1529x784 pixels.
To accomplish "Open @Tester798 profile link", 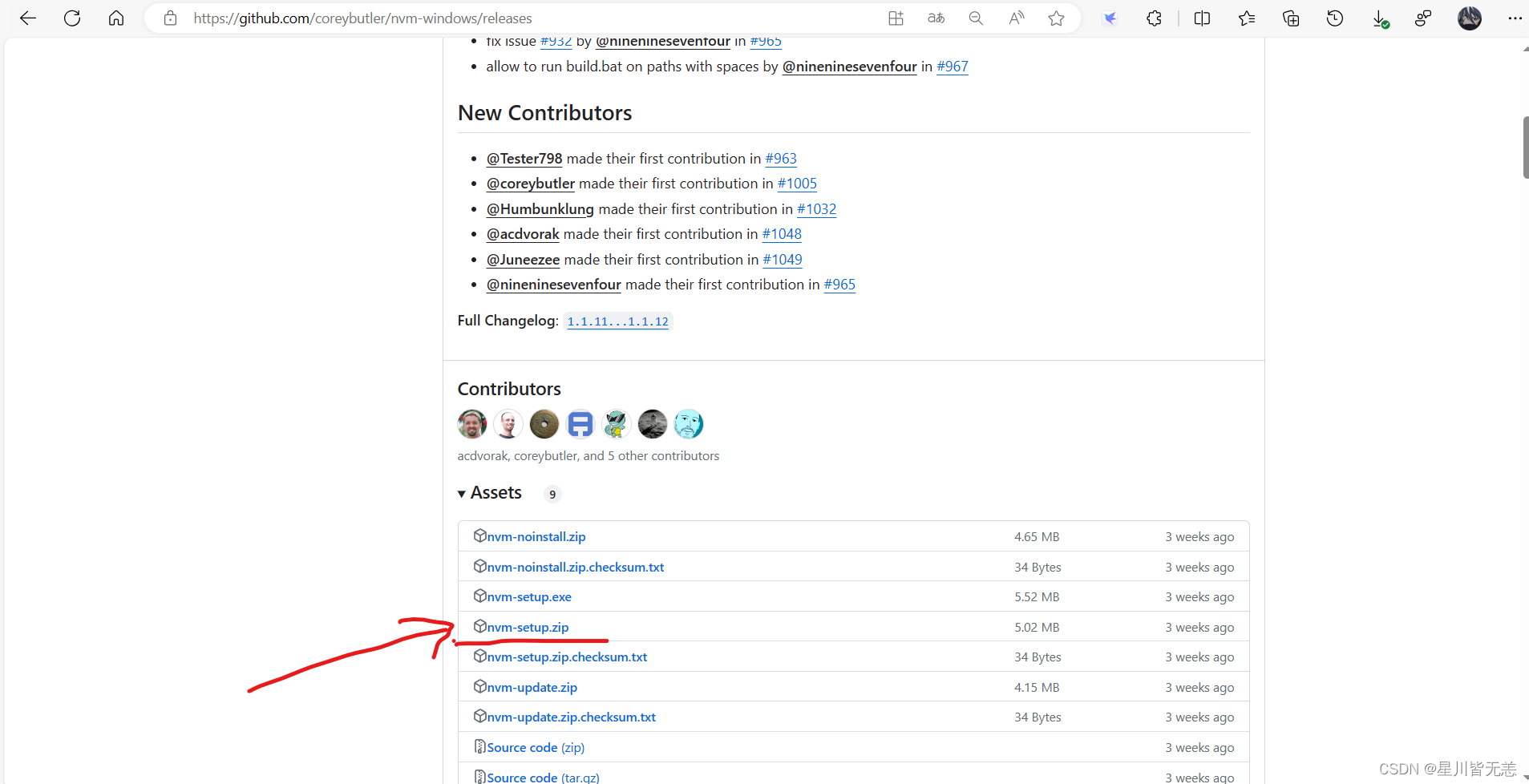I will (524, 159).
